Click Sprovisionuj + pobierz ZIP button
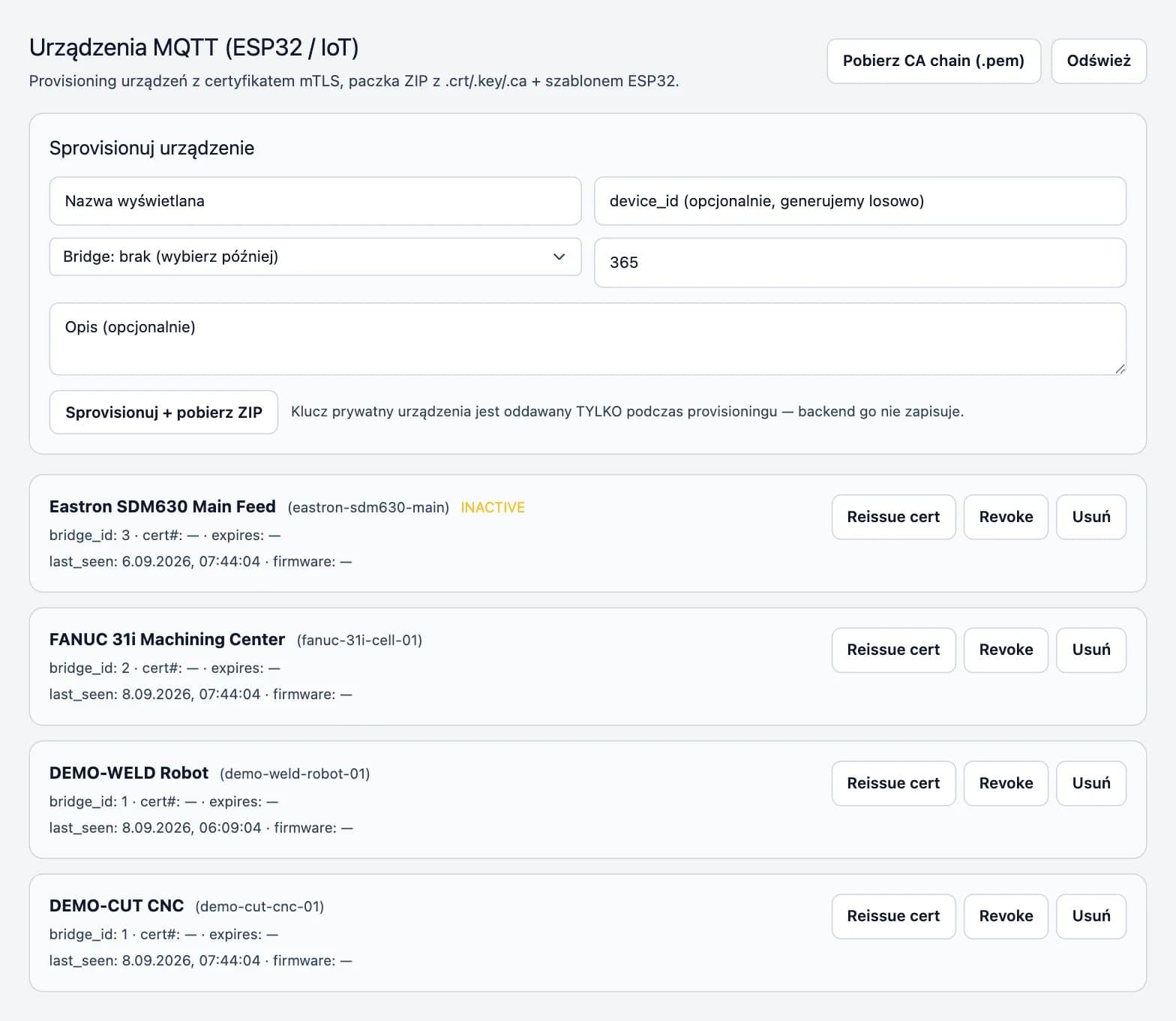Image resolution: width=1176 pixels, height=1021 pixels. coord(163,412)
